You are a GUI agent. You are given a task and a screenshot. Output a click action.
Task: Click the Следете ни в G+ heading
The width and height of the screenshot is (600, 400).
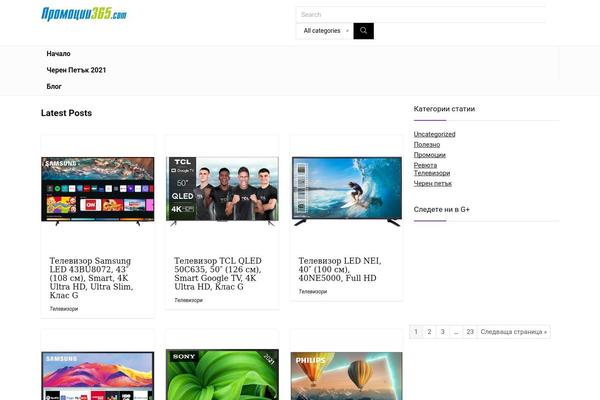(442, 209)
